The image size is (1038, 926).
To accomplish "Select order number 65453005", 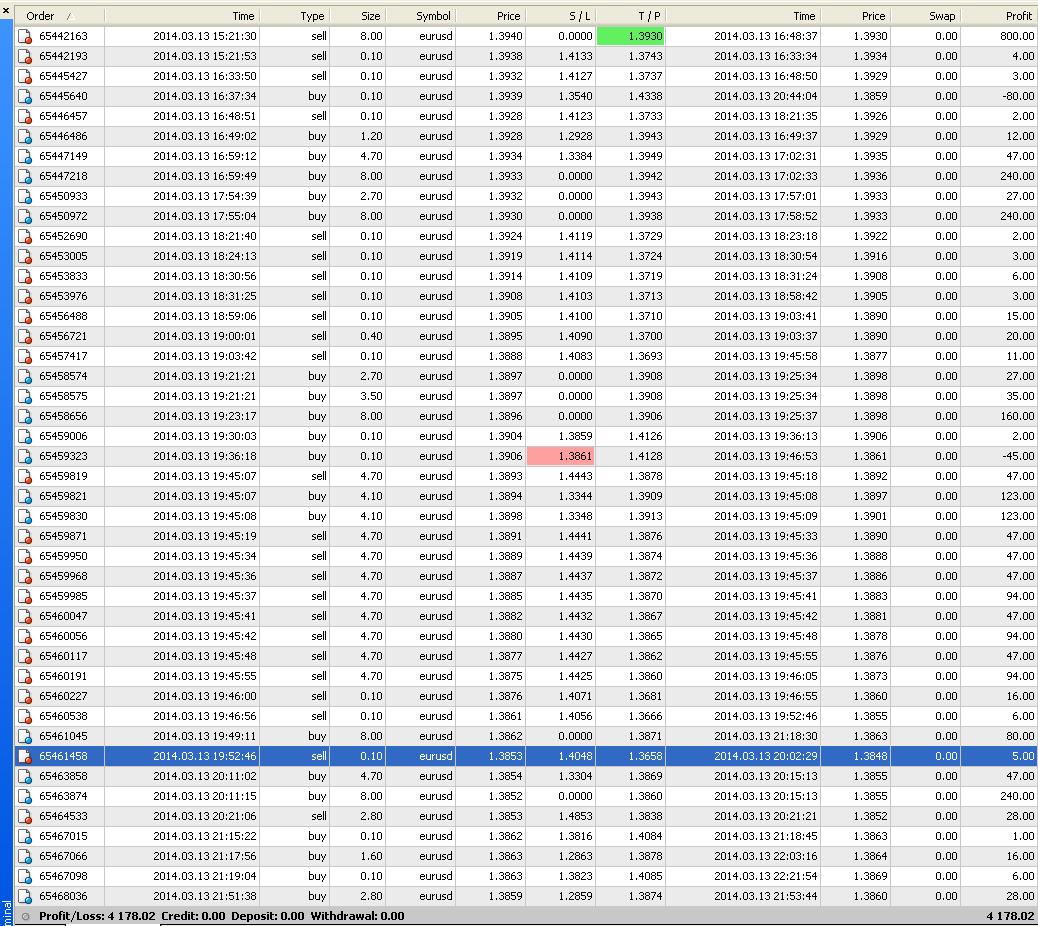I will pos(63,257).
